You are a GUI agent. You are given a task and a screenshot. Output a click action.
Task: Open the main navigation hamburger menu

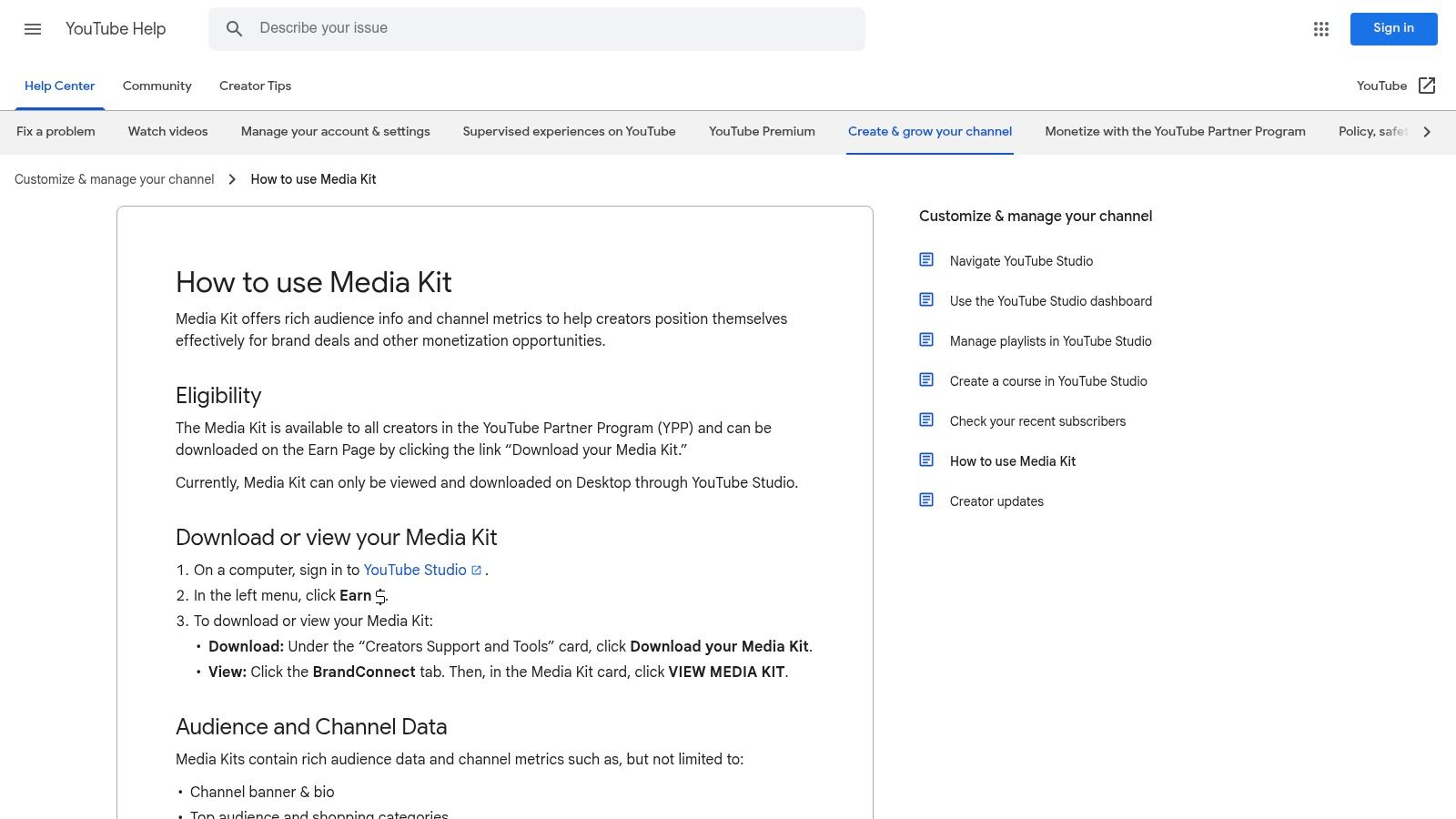click(33, 28)
